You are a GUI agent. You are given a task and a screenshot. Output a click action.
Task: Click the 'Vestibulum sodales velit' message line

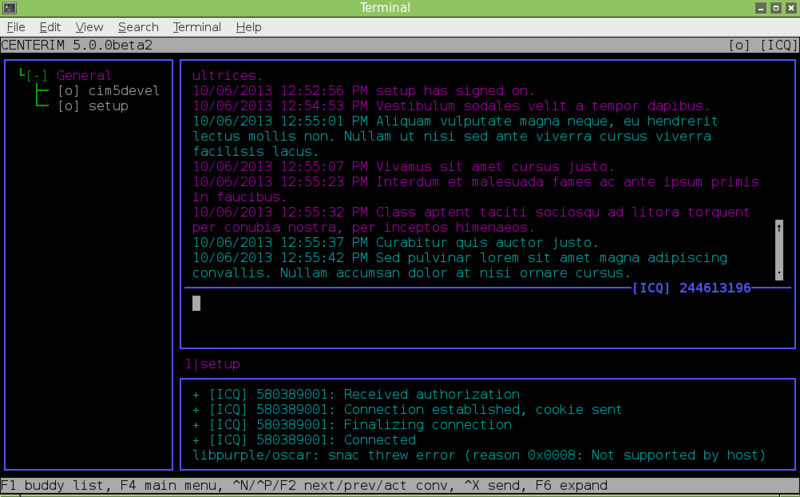452,106
